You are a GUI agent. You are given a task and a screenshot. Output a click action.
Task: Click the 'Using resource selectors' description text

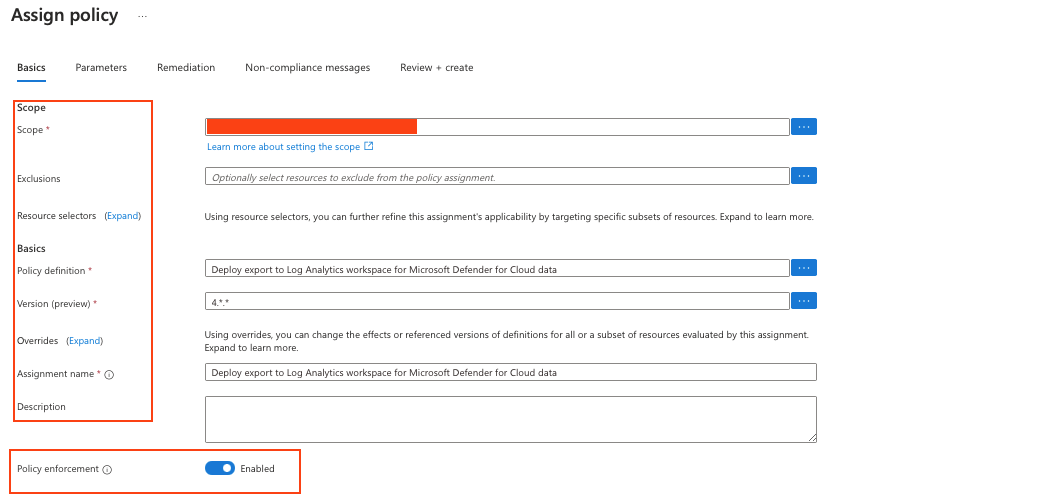click(509, 217)
